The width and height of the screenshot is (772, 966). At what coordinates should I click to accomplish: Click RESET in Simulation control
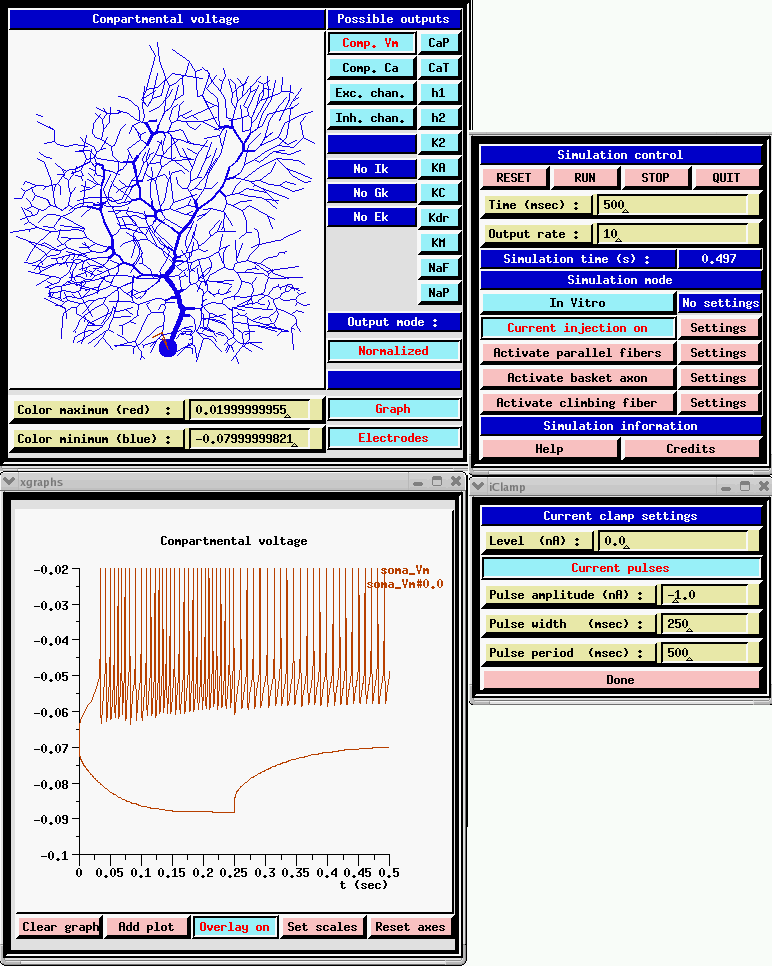(514, 178)
